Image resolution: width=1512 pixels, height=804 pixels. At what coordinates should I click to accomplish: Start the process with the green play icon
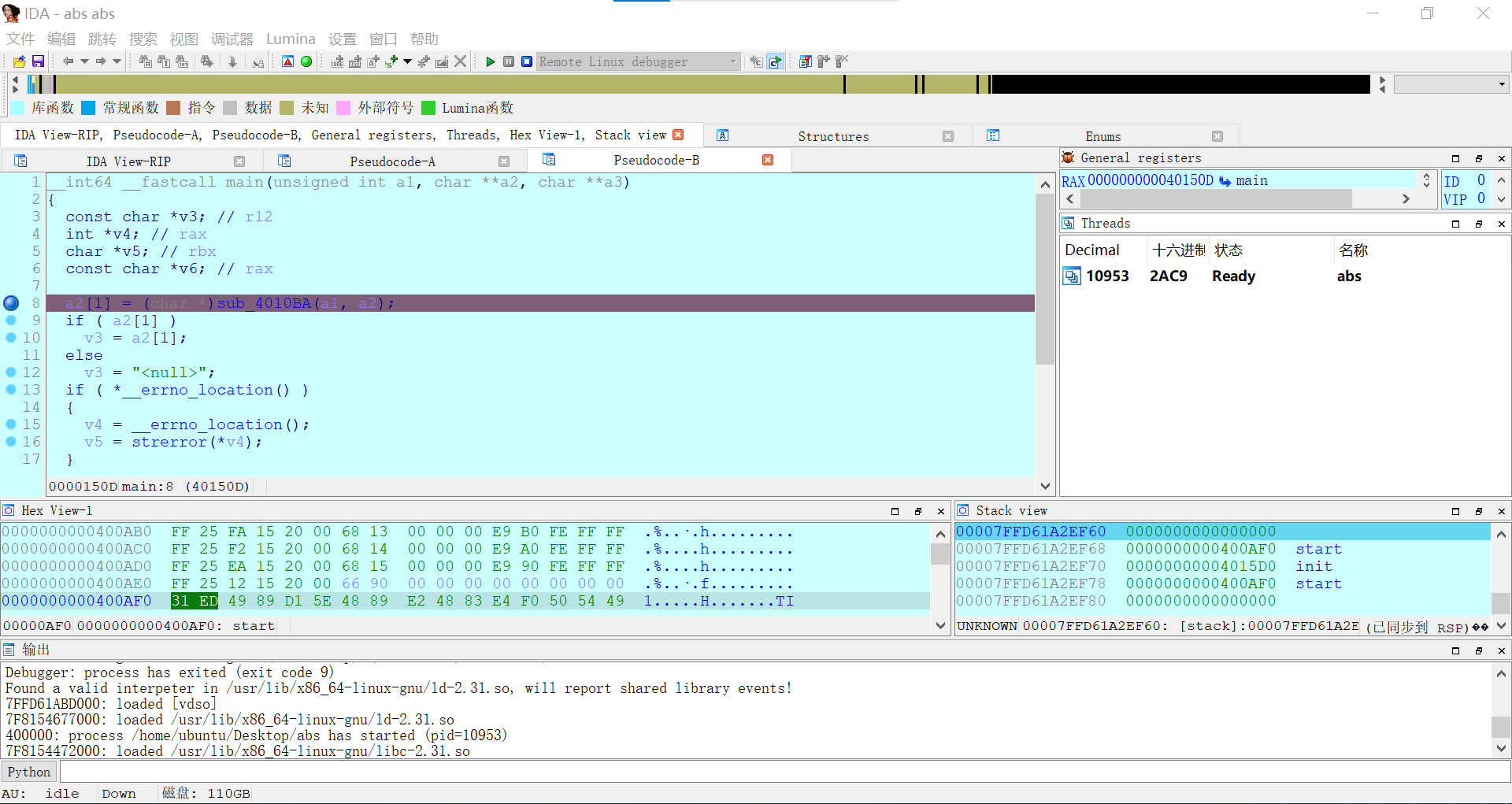click(490, 61)
